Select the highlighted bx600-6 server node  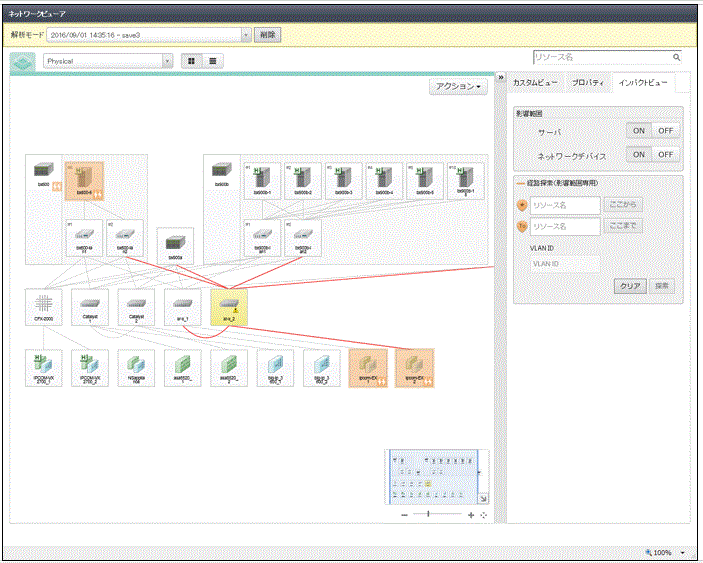tap(84, 181)
